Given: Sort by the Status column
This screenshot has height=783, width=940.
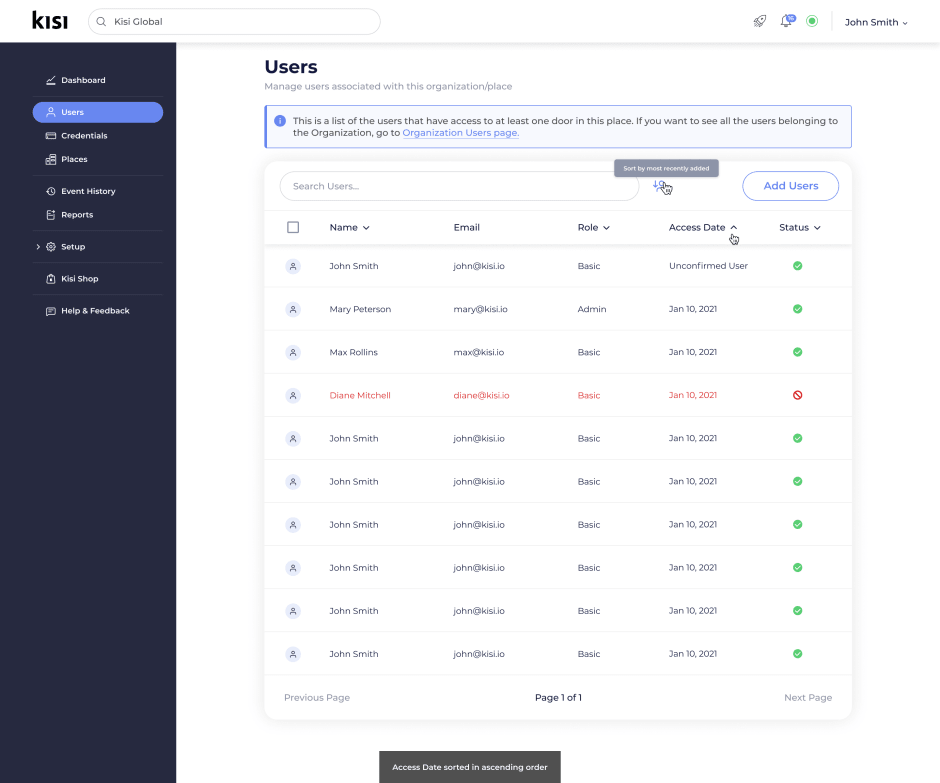Looking at the screenshot, I should point(800,227).
